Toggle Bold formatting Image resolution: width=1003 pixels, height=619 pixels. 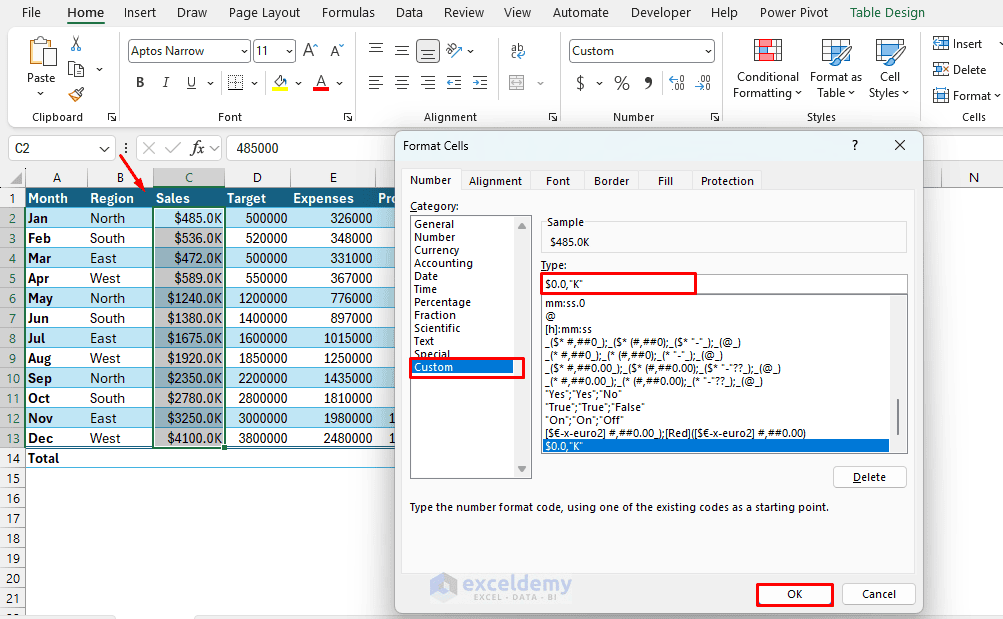(140, 82)
